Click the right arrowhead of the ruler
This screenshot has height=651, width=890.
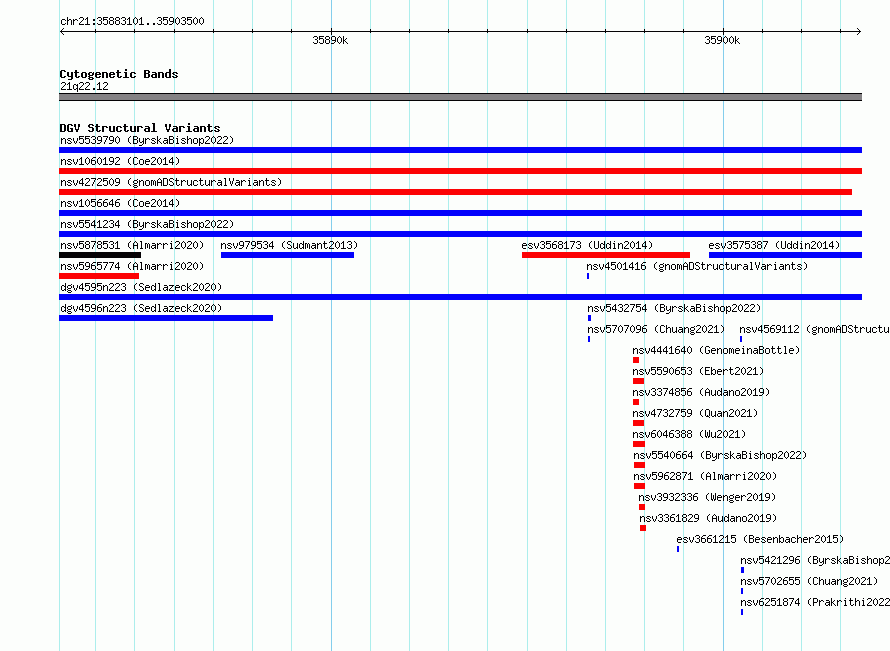859,31
